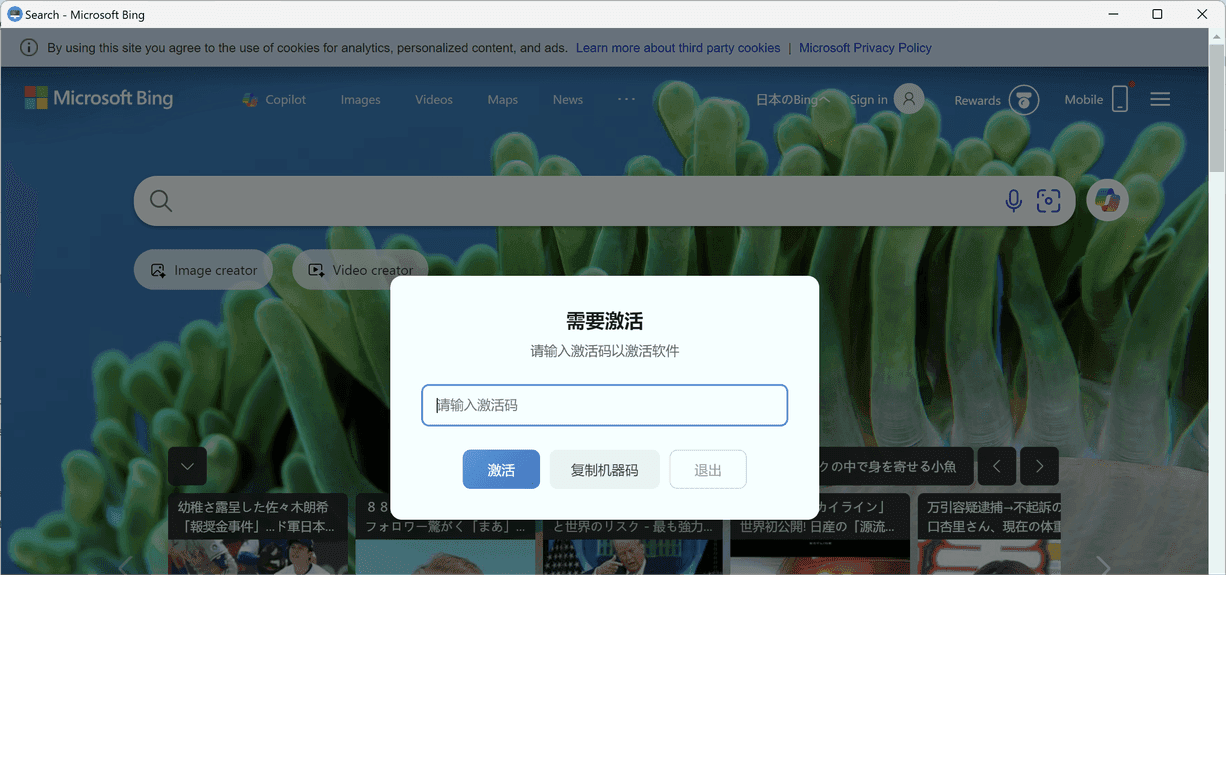Click the Microsoft Bing logo
The width and height of the screenshot is (1226, 768).
click(99, 98)
